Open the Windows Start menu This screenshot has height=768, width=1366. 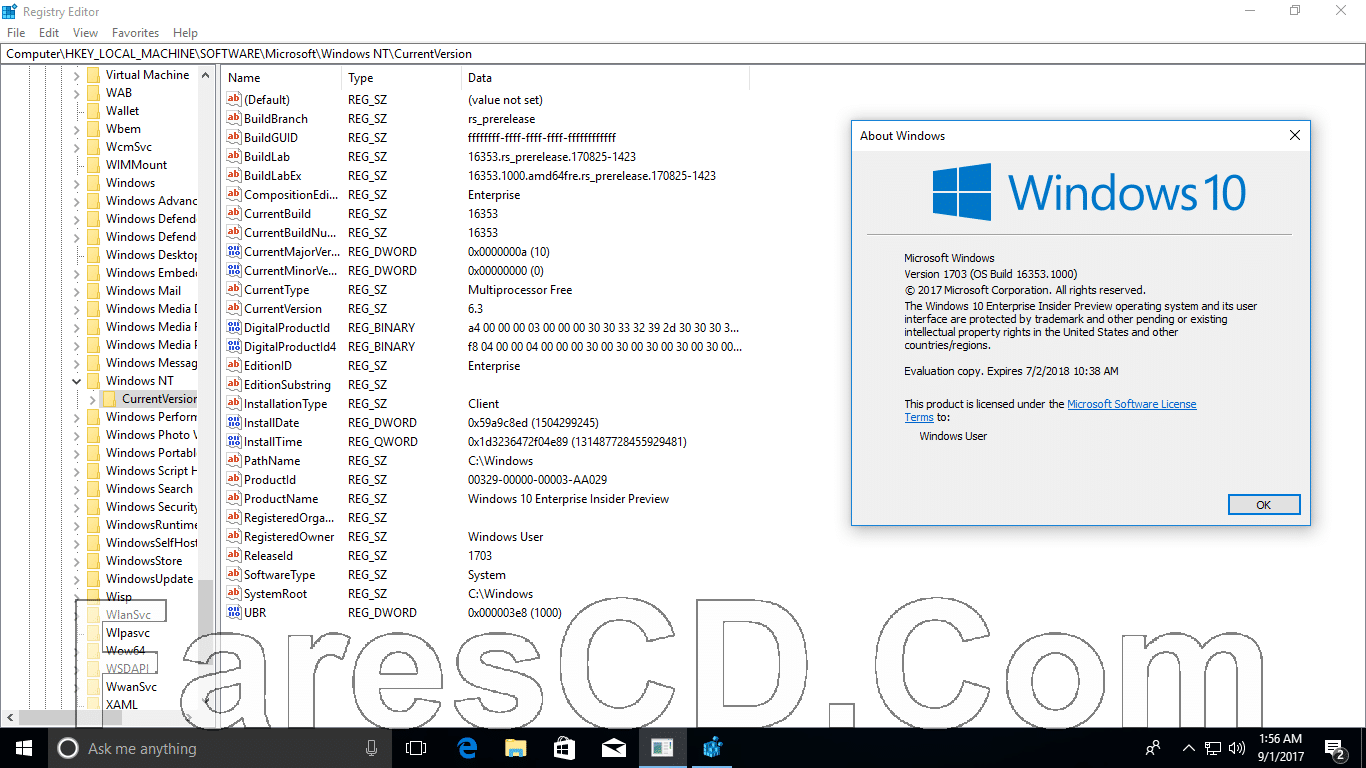(x=24, y=748)
